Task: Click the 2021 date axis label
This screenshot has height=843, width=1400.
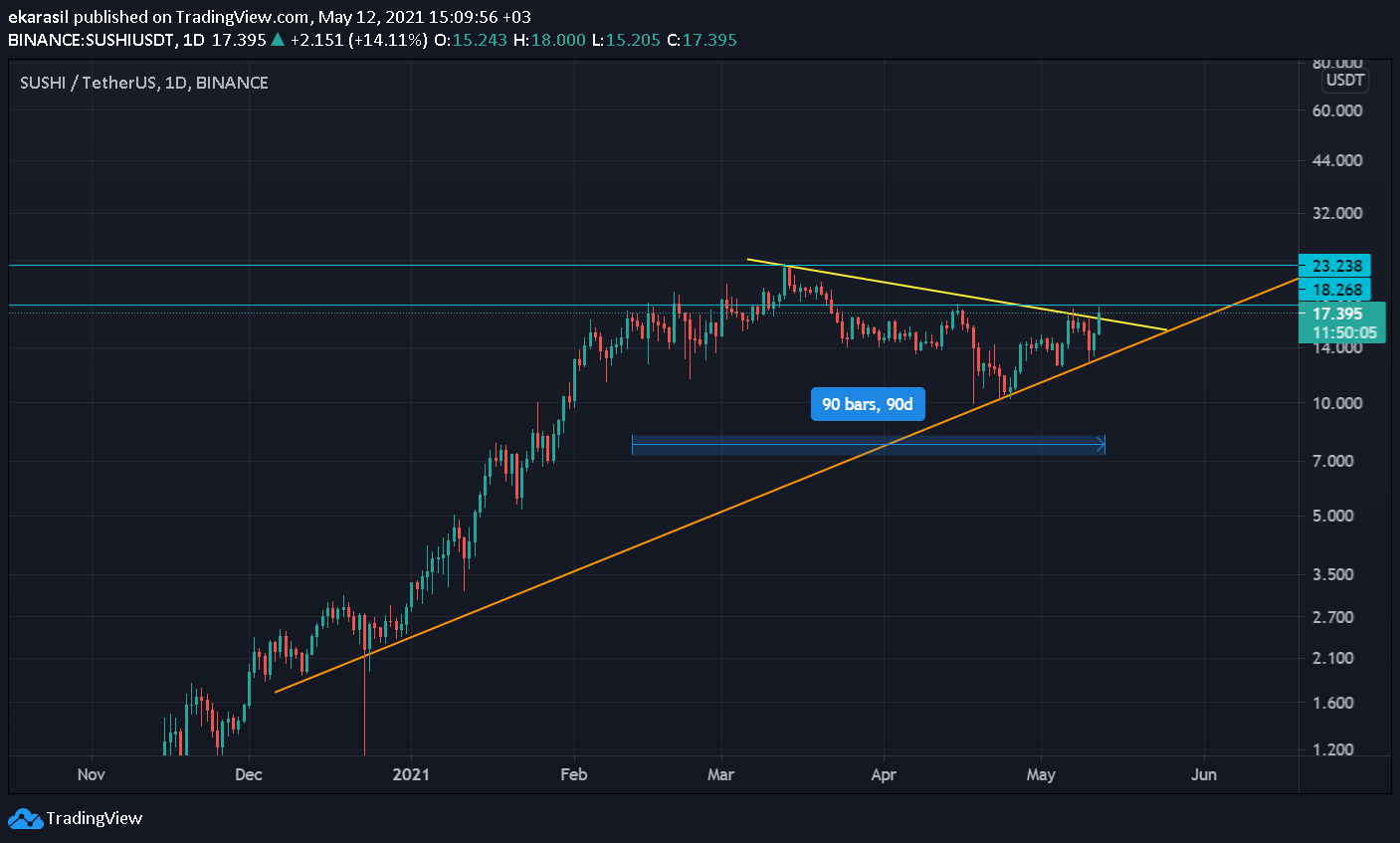Action: (x=411, y=774)
